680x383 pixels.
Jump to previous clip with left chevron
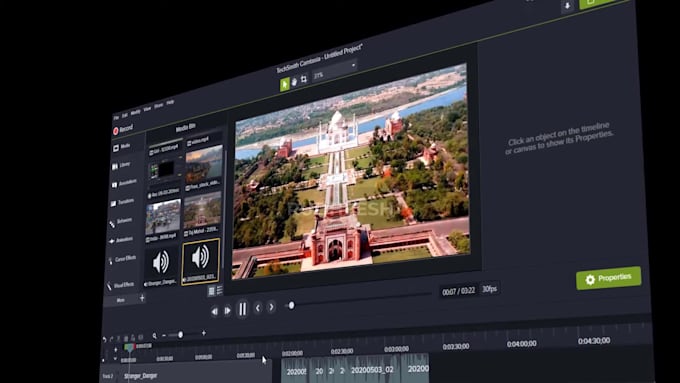click(258, 308)
